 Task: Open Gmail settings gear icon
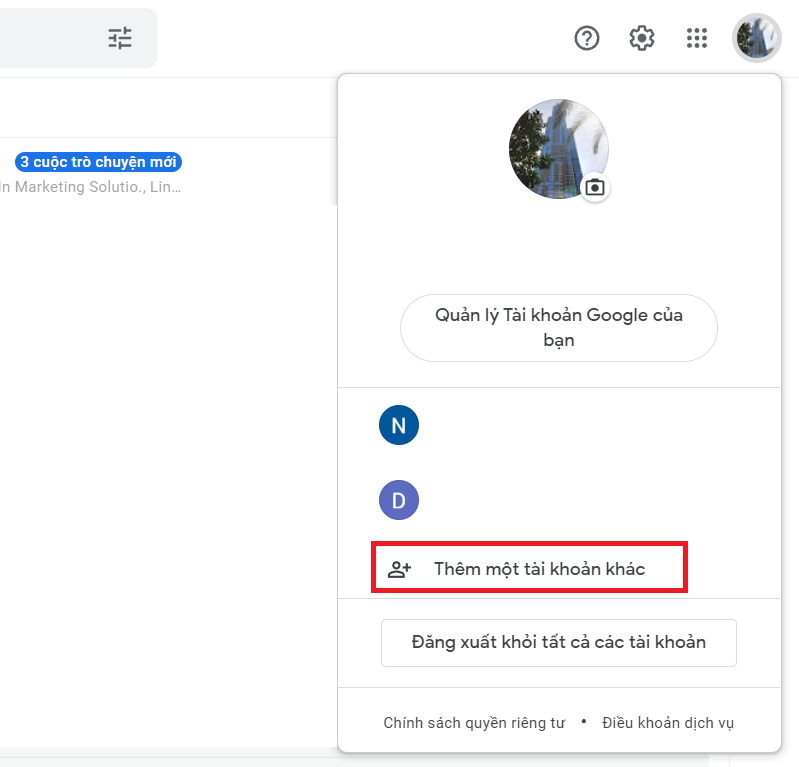[642, 38]
